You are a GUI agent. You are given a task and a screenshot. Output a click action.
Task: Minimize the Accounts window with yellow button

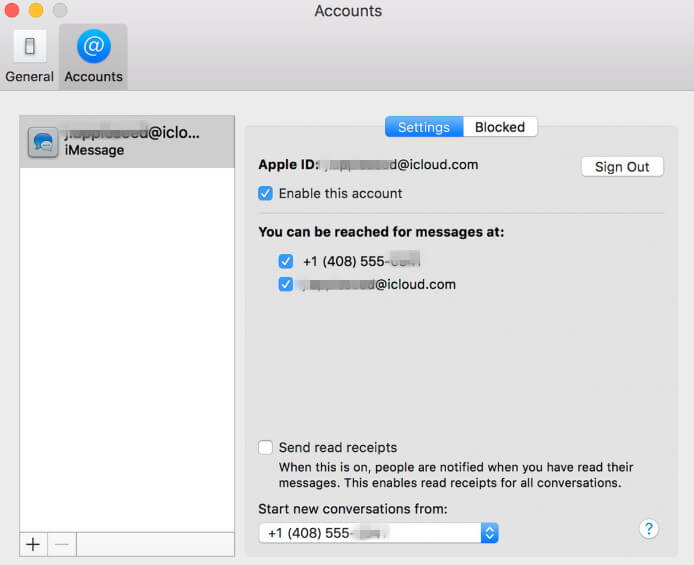[x=36, y=10]
